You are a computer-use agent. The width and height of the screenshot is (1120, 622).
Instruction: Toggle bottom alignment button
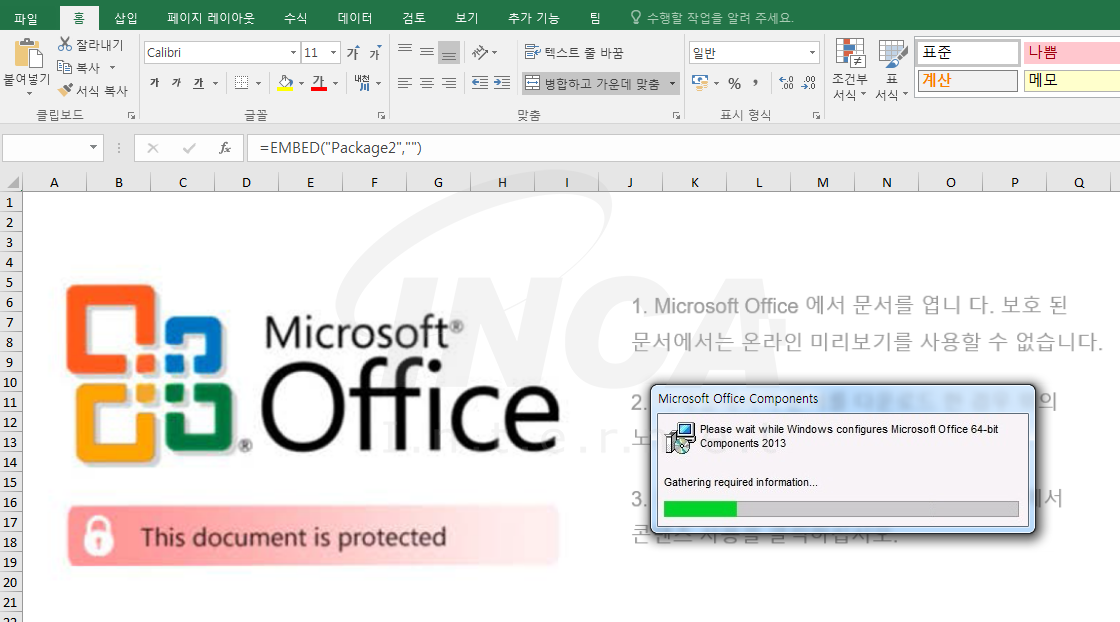pyautogui.click(x=449, y=52)
